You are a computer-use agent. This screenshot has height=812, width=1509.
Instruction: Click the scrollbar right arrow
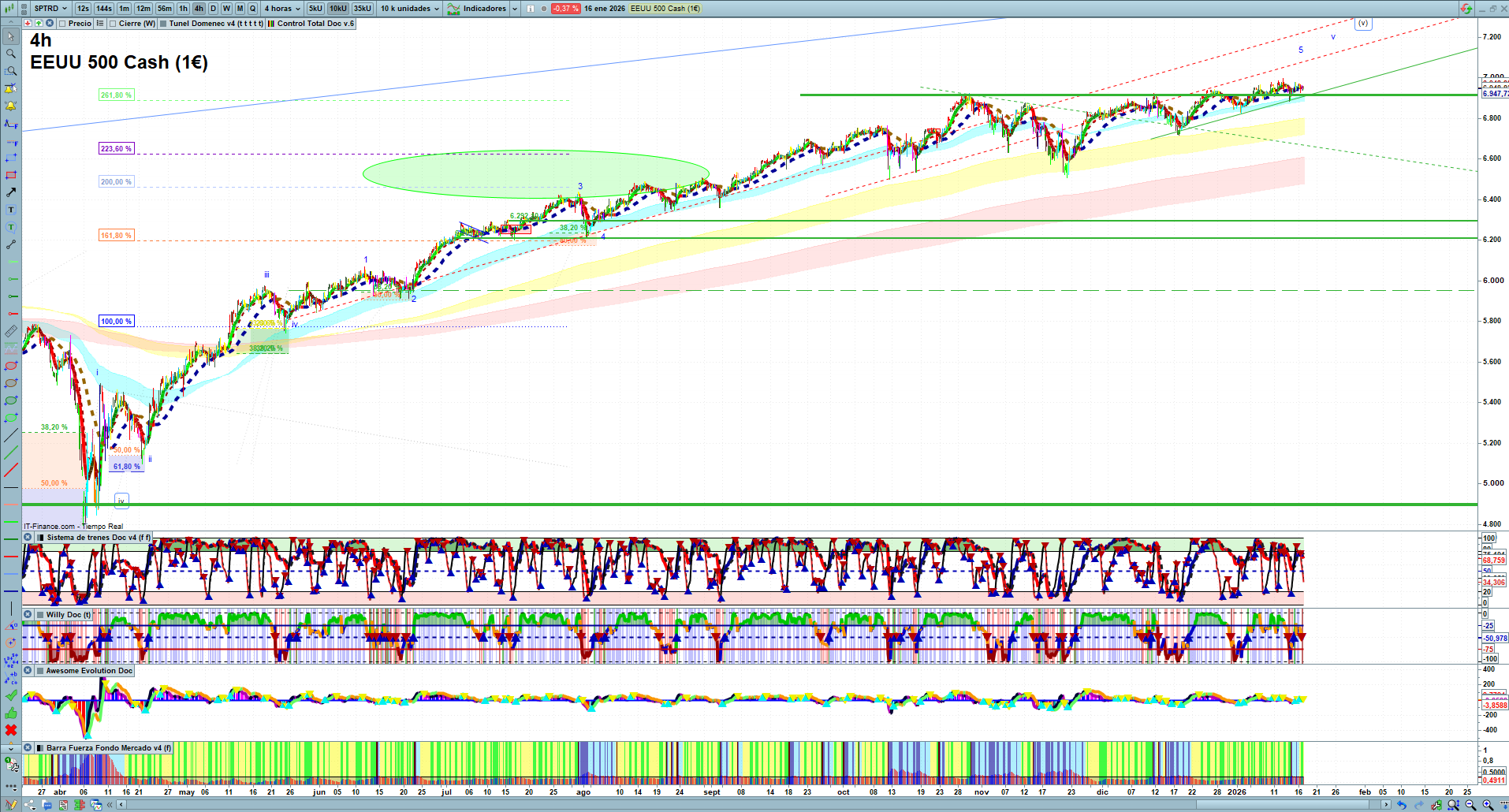(x=1387, y=805)
